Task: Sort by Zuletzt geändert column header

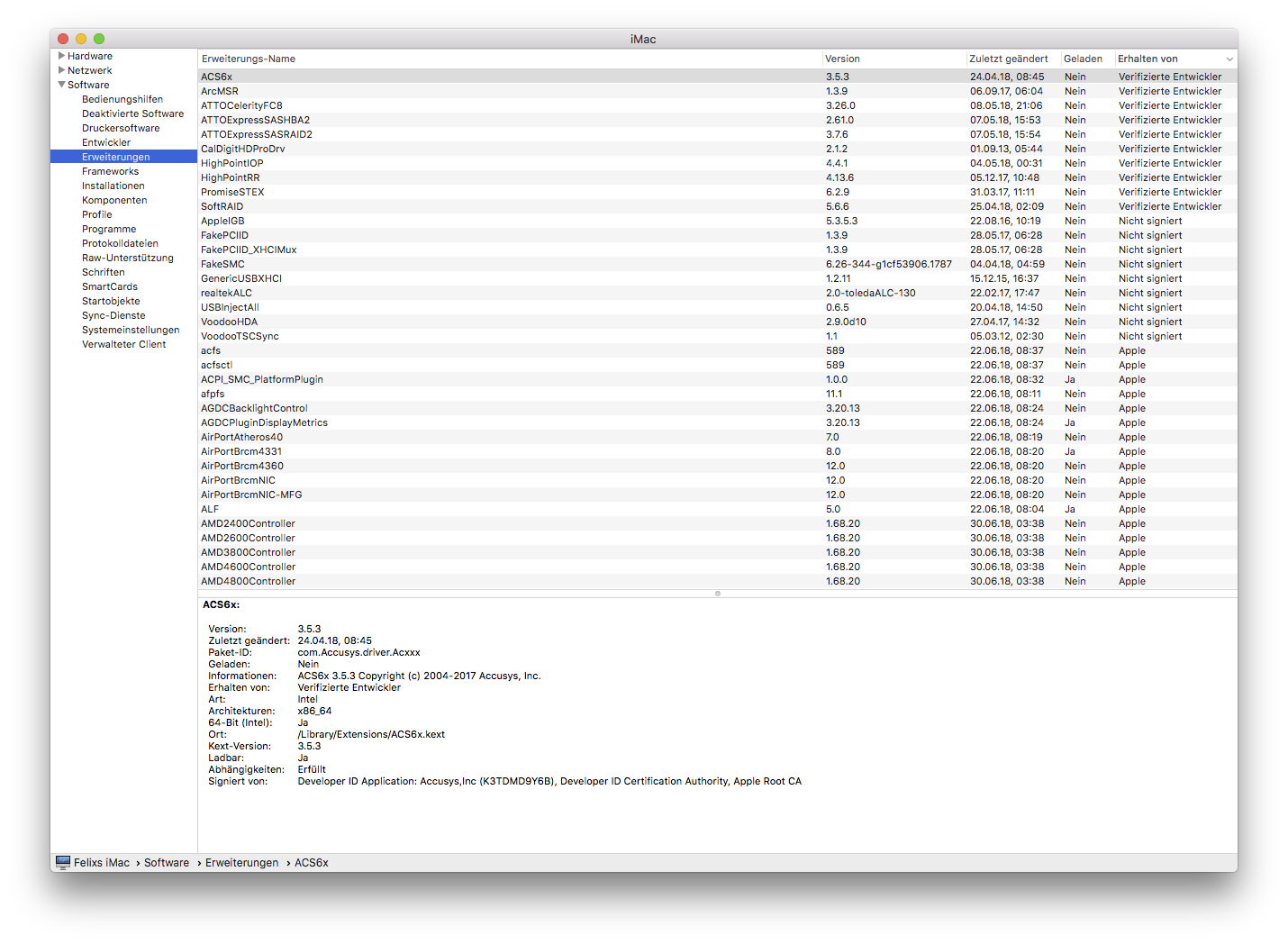Action: tap(1013, 59)
